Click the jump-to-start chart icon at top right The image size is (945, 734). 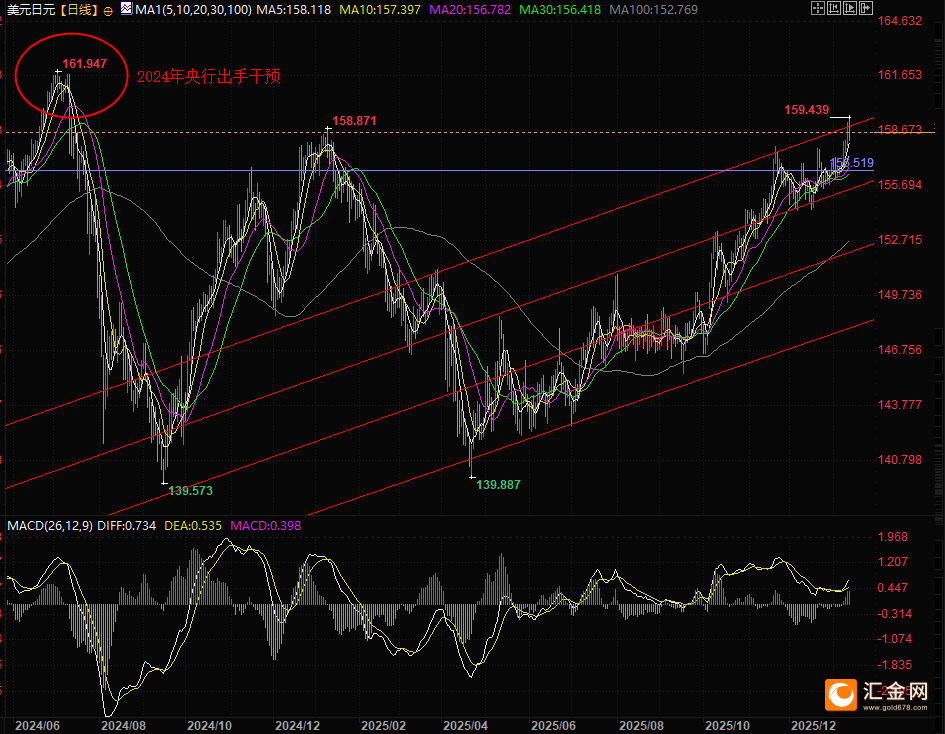pyautogui.click(x=834, y=8)
